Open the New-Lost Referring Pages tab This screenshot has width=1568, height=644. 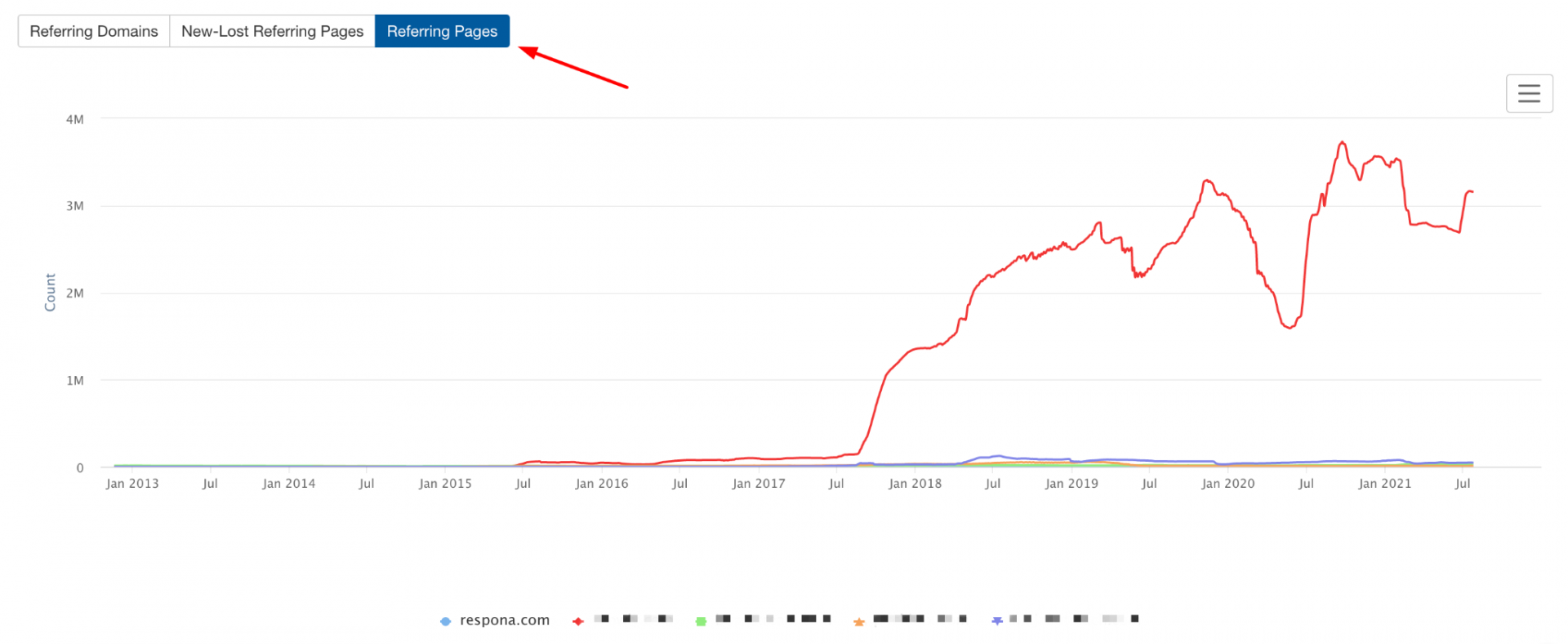272,31
